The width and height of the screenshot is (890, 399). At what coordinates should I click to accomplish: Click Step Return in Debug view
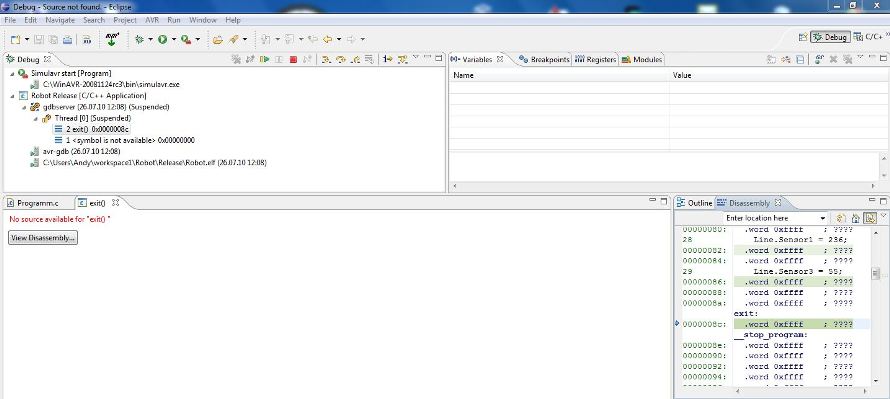click(x=355, y=59)
